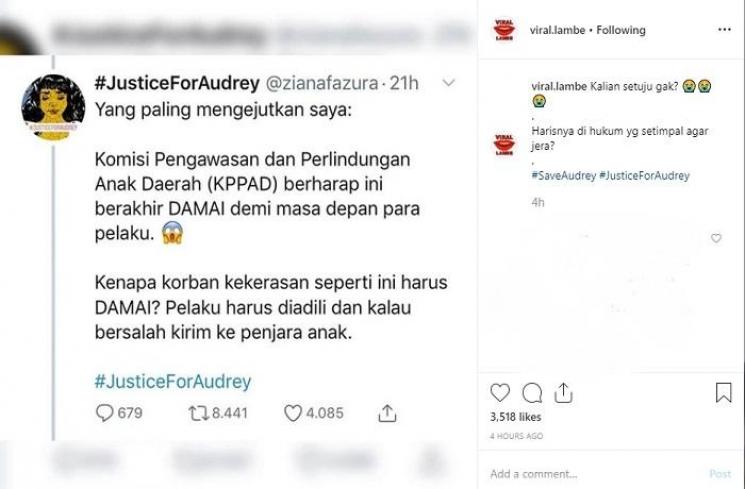745x489 pixels.
Task: Click tweet heart icon with 4.085
Action: click(314, 413)
